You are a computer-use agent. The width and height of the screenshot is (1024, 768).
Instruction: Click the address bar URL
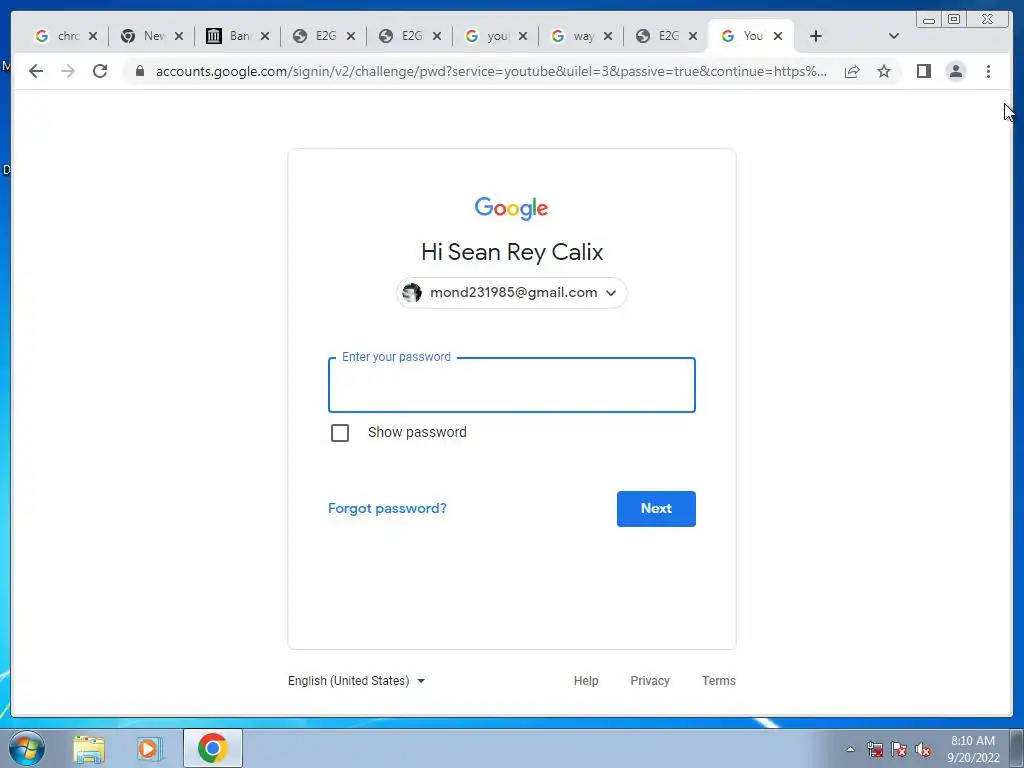[x=491, y=71]
